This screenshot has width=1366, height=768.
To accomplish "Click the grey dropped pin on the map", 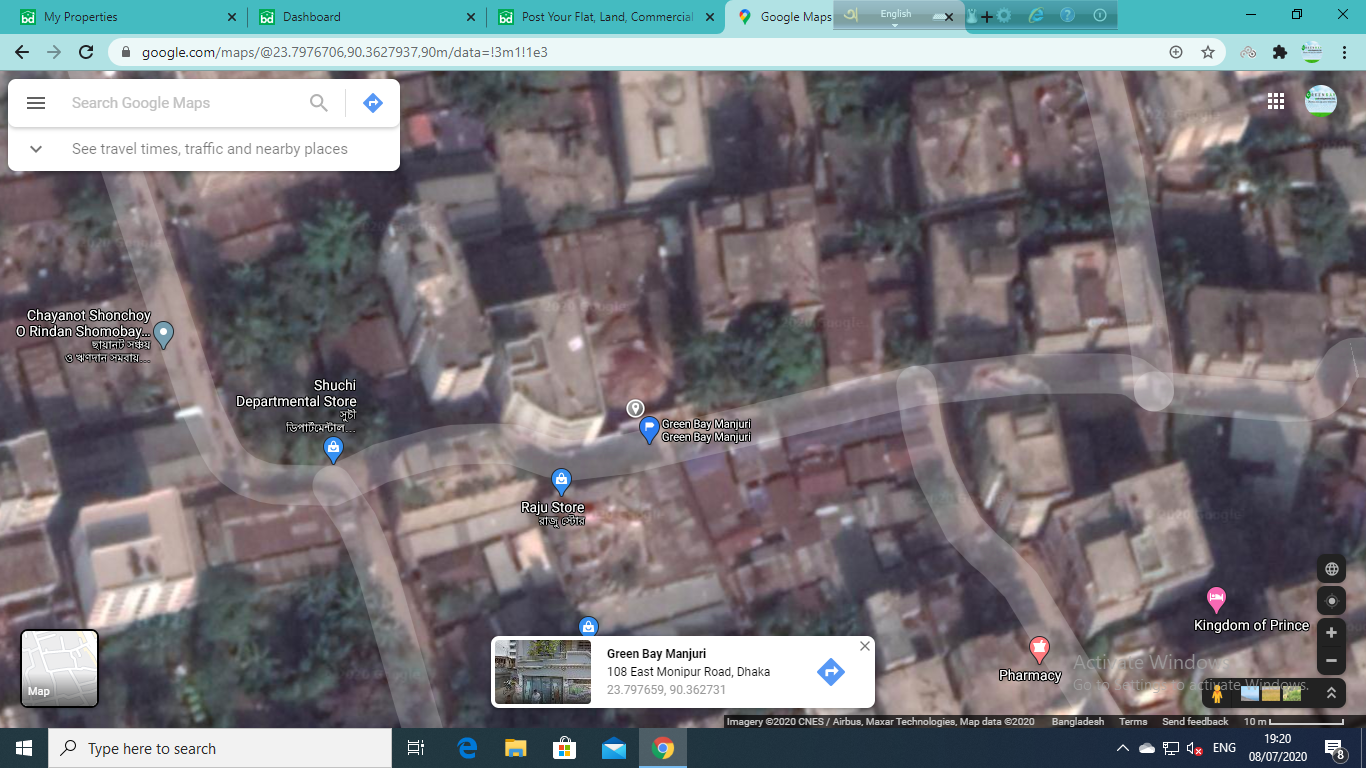I will pos(635,408).
